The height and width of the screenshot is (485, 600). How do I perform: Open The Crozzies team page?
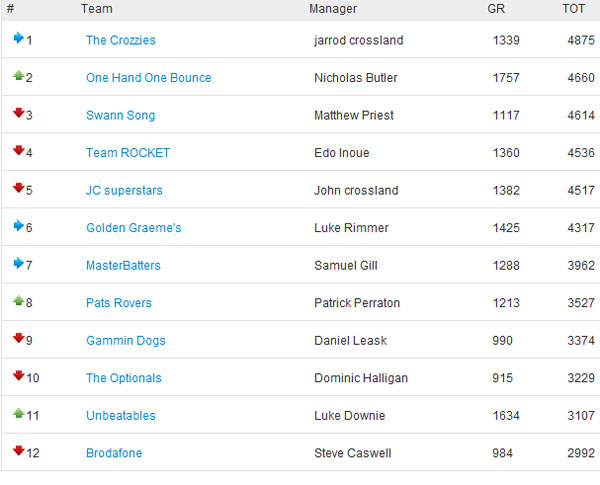pyautogui.click(x=121, y=40)
